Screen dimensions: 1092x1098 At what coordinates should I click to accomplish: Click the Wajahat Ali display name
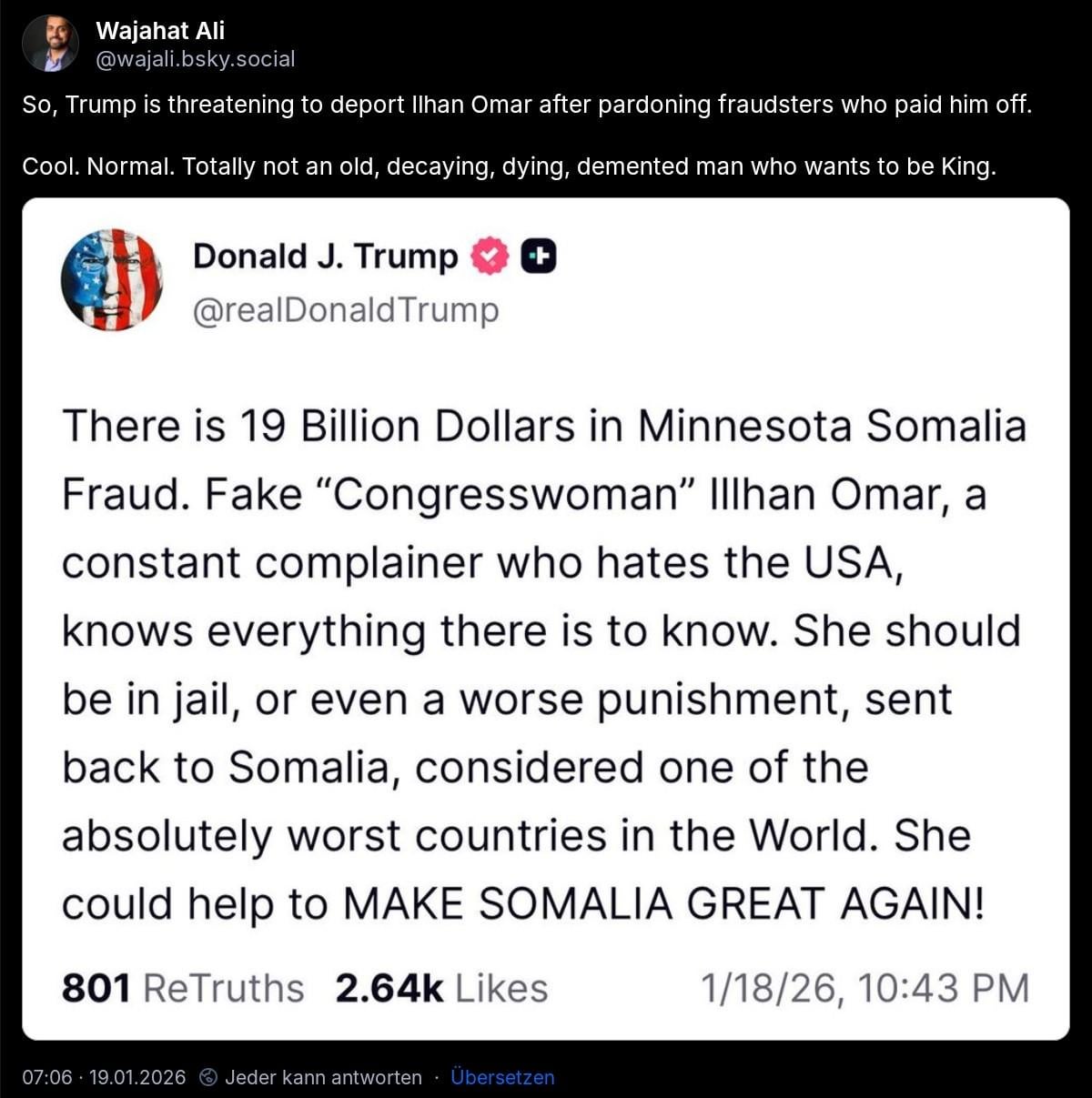(160, 31)
